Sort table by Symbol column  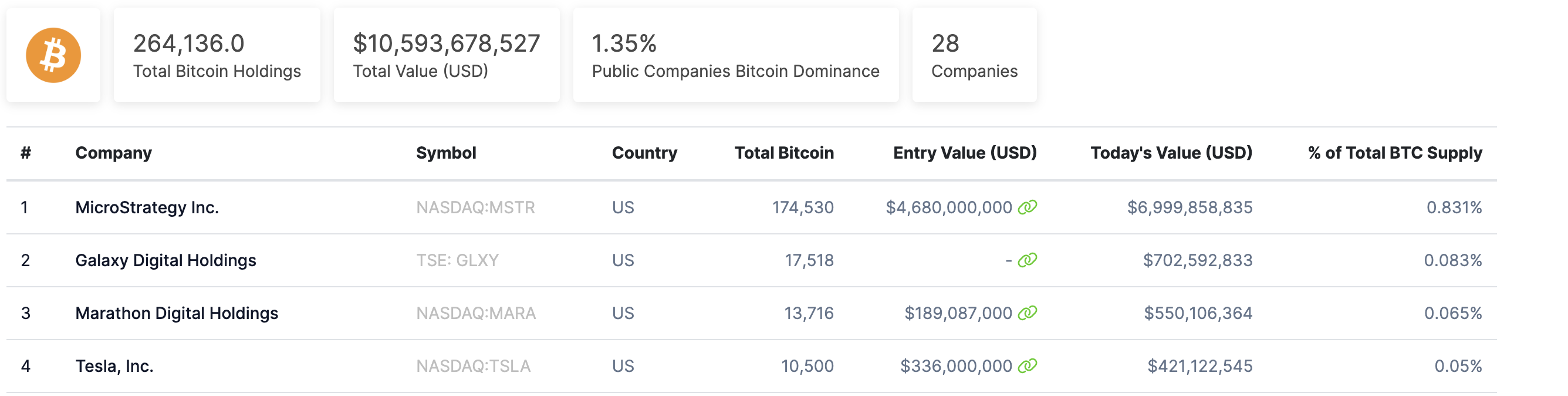pos(445,153)
